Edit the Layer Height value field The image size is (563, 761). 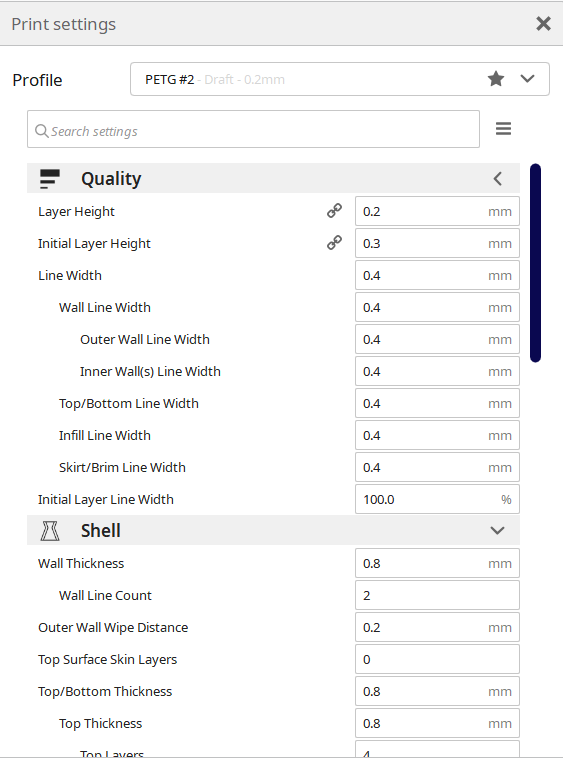coord(437,211)
